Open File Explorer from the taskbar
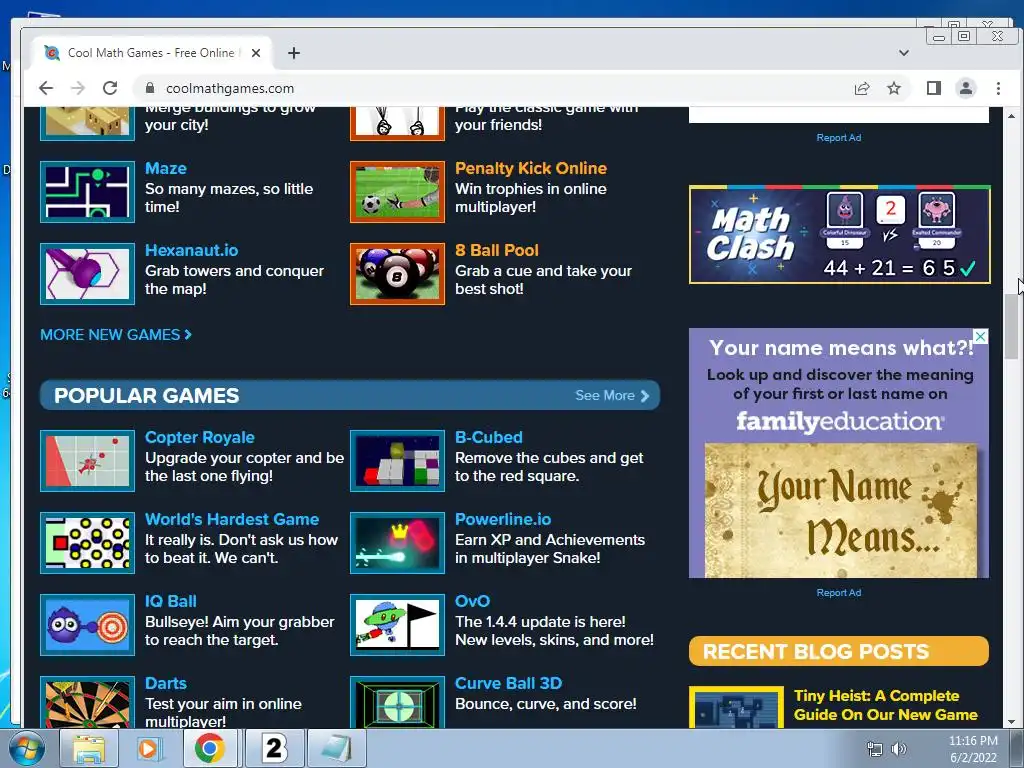Image resolution: width=1024 pixels, height=768 pixels. click(89, 748)
